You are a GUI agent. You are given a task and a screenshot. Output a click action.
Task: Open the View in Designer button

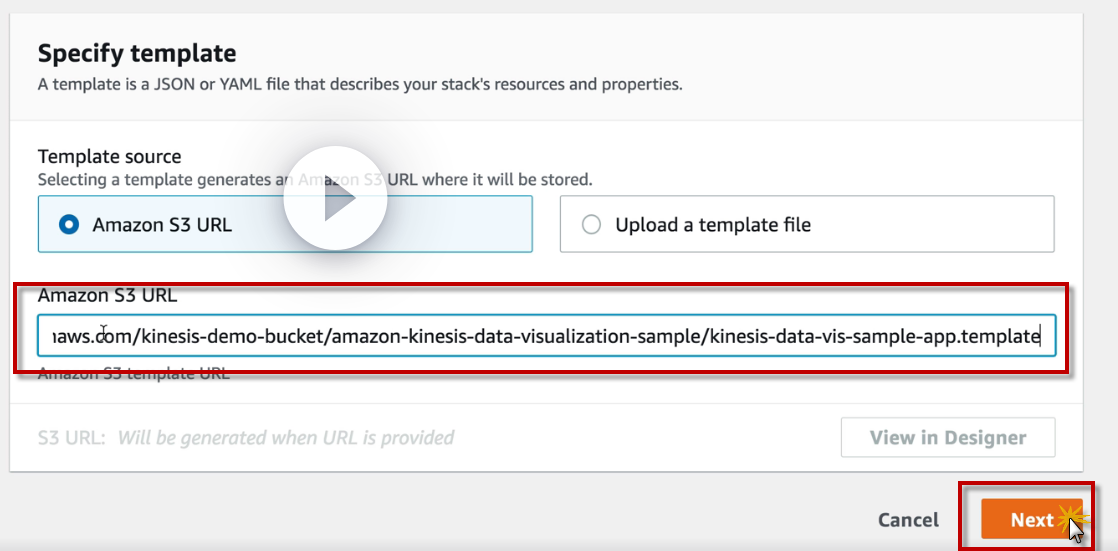(x=948, y=437)
